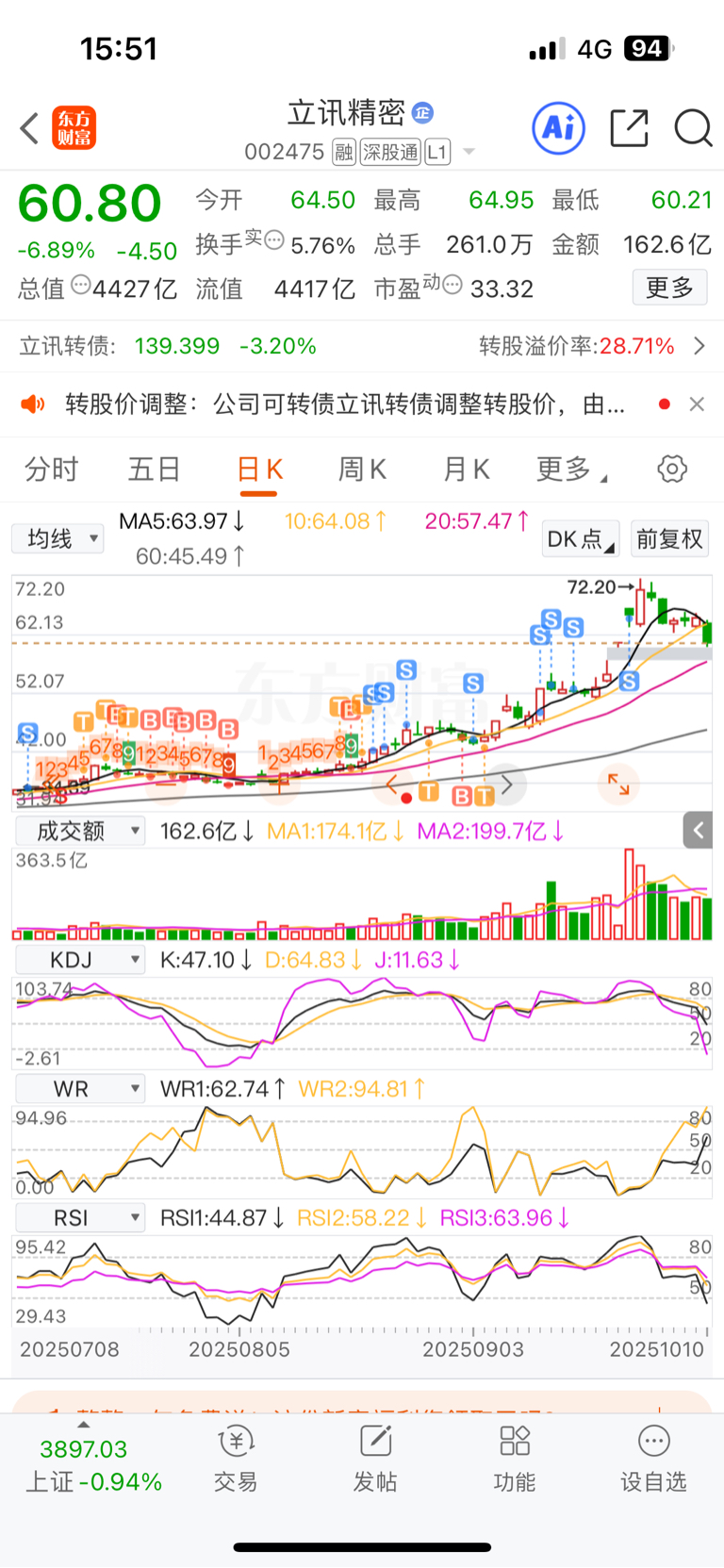This screenshot has width=724, height=1568.
Task: Tap the current price 60.80
Action: click(90, 204)
